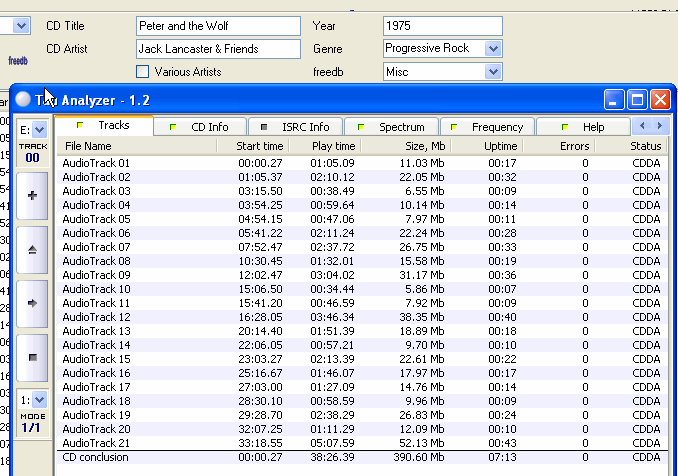Open the Genre dropdown

point(492,48)
